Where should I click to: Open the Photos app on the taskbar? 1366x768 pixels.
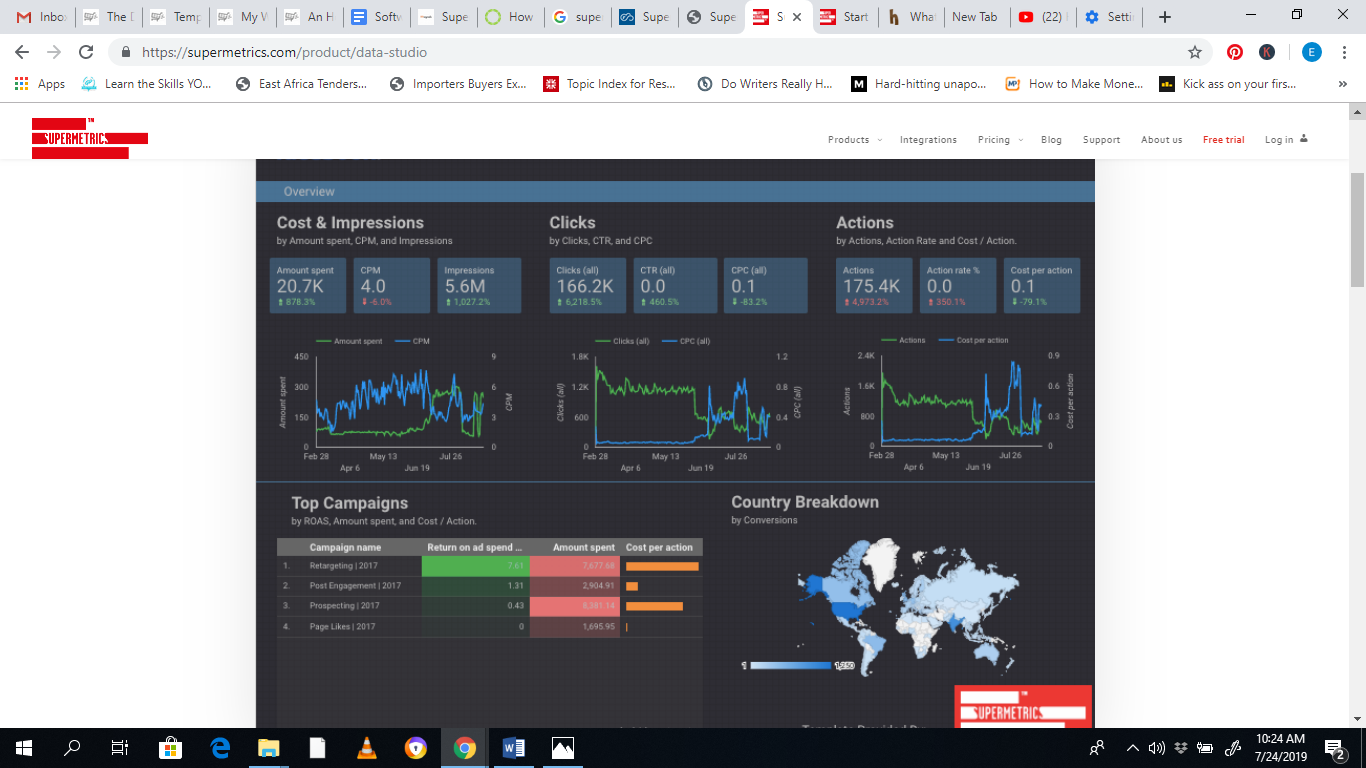pos(563,748)
